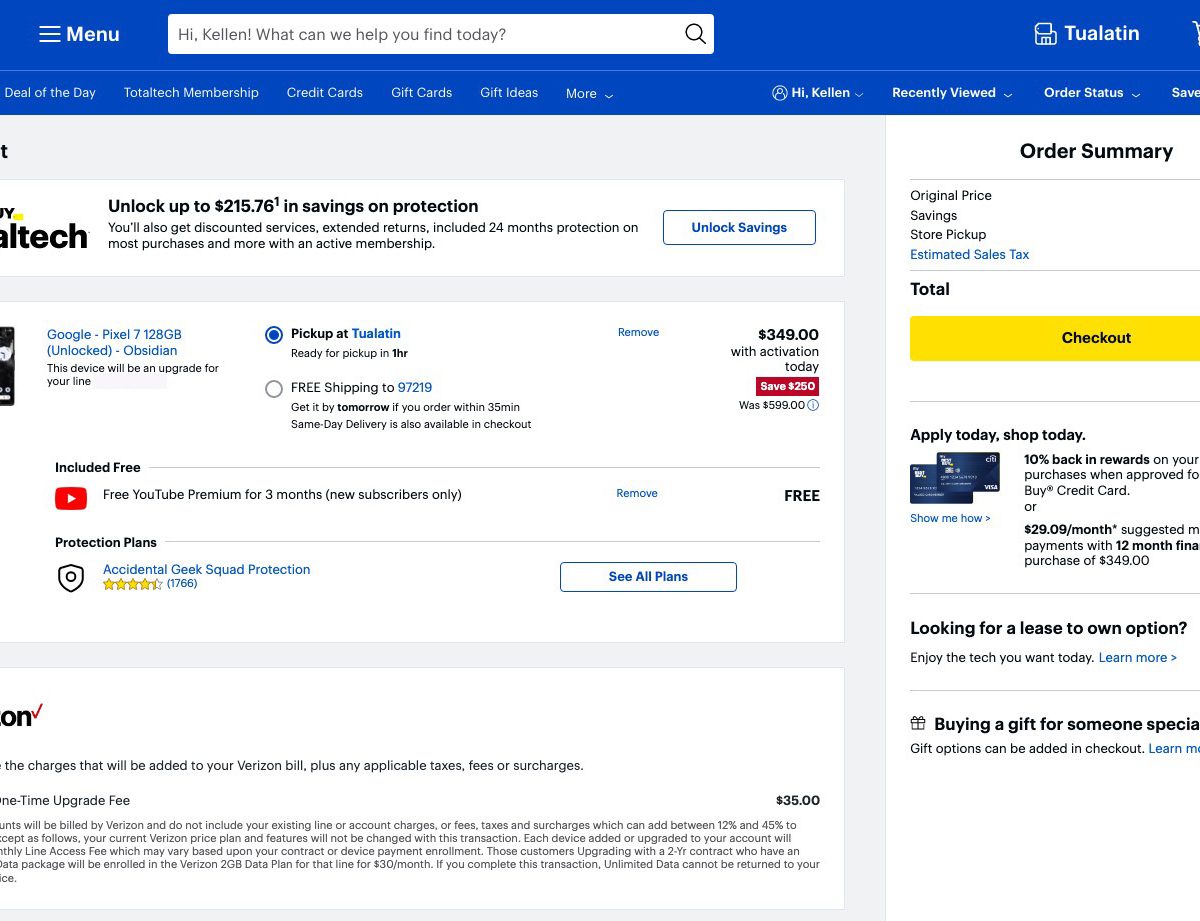Click the Geek Squad shield icon
Viewport: 1200px width, 921px height.
(x=71, y=577)
